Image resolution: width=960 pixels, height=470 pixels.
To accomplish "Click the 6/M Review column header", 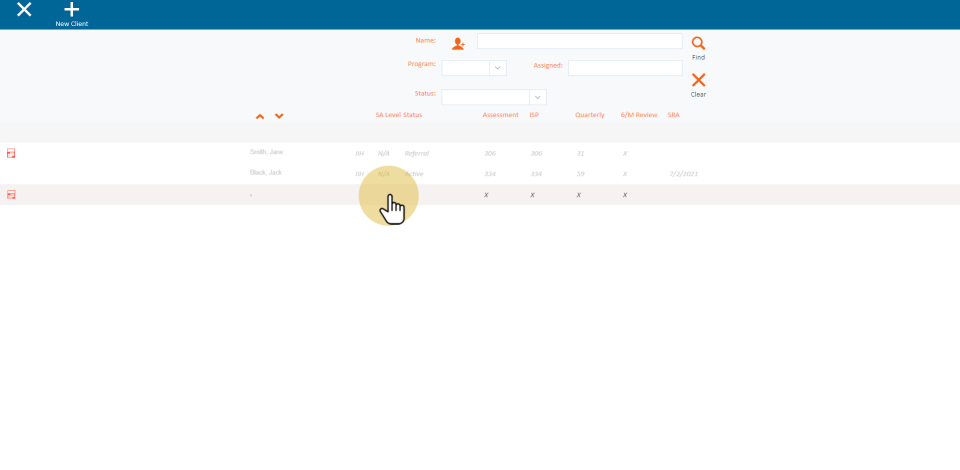I will tap(639, 115).
